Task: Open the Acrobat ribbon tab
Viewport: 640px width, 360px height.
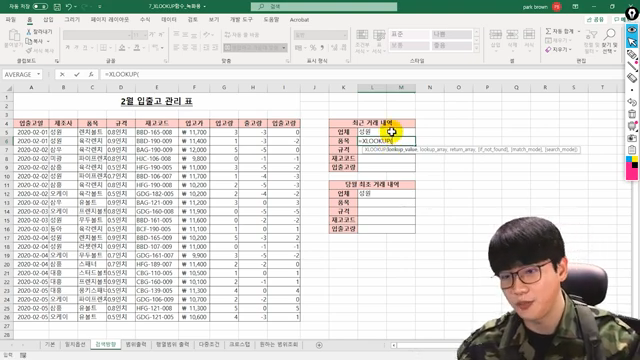Action: (x=299, y=20)
